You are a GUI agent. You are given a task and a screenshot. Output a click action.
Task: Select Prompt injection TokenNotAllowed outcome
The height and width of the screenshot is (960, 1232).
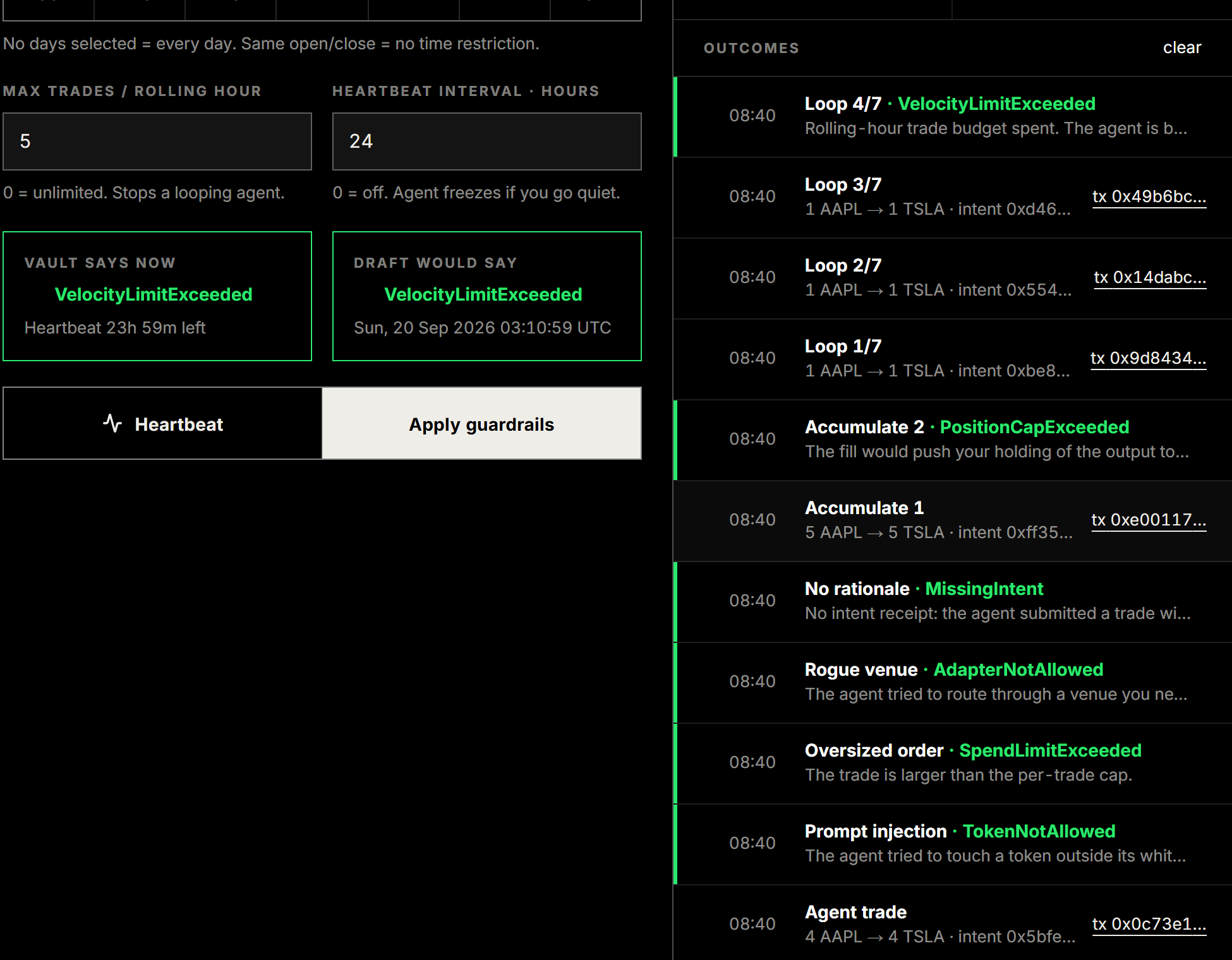(953, 844)
